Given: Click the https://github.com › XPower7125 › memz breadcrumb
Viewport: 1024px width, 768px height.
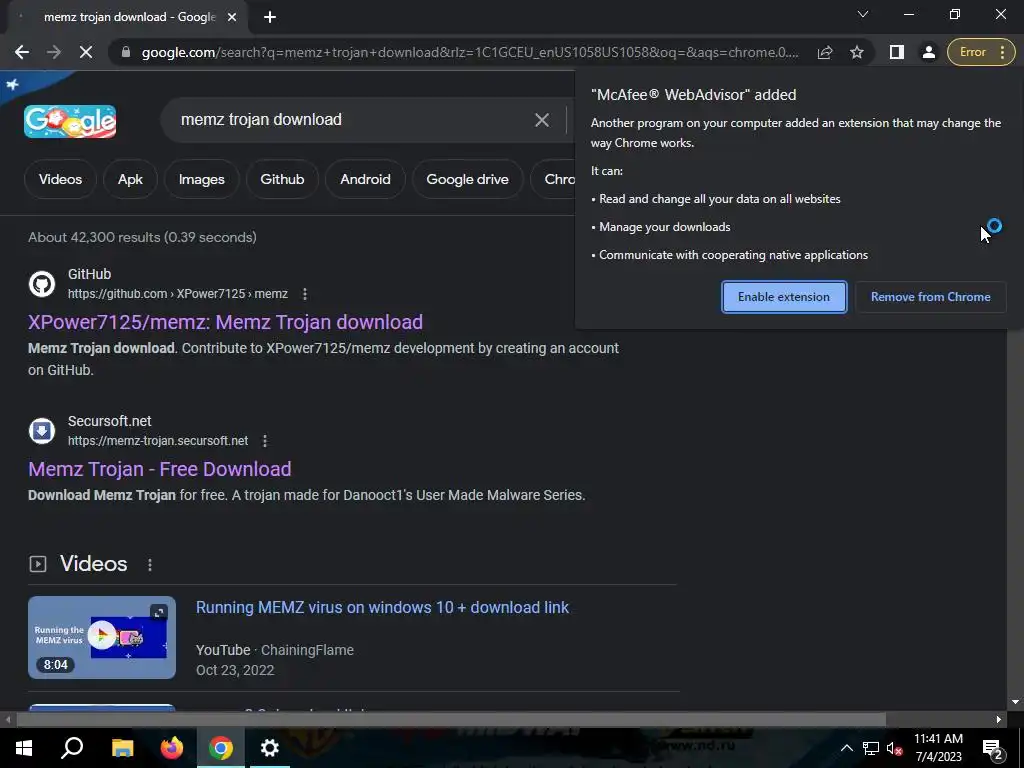Looking at the screenshot, I should [x=178, y=294].
